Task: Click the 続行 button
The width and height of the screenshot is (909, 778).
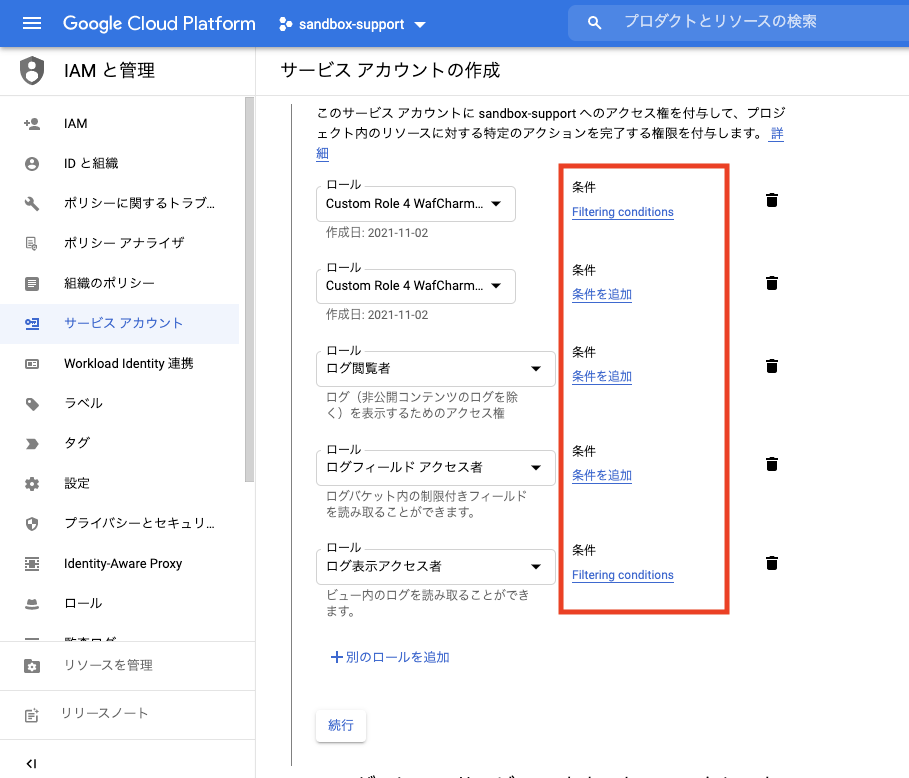Action: (341, 725)
